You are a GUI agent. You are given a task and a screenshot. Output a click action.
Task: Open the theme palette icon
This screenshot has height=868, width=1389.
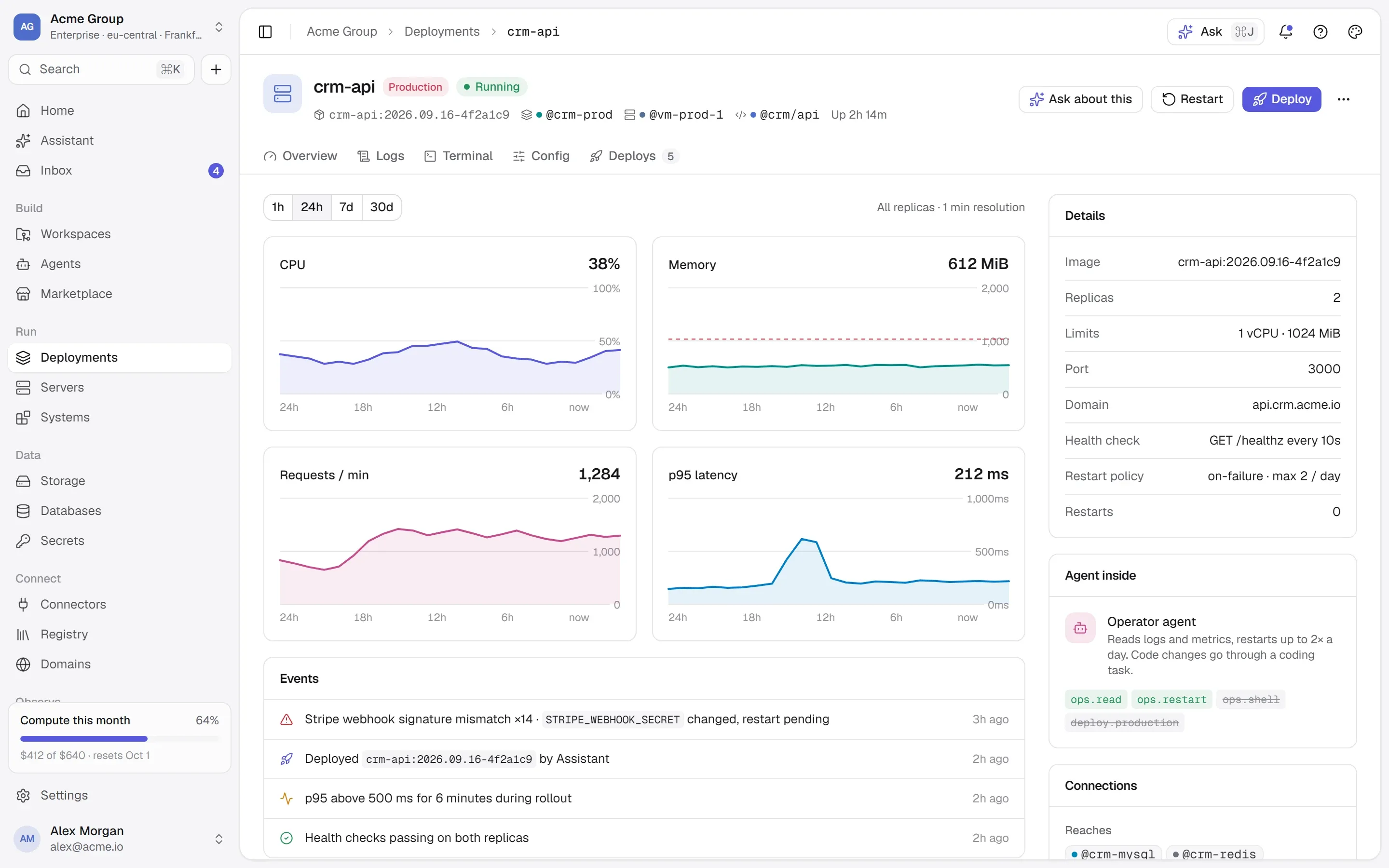(1355, 31)
